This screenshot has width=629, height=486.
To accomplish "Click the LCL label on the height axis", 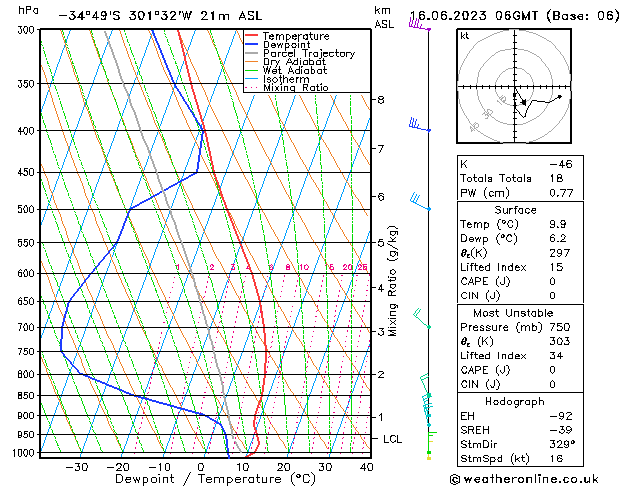I will point(393,439).
